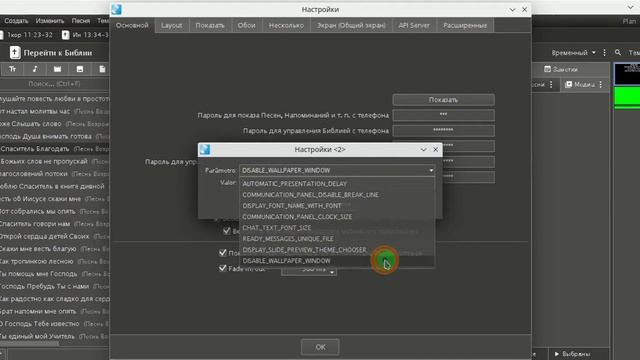This screenshot has height=360, width=640.
Task: Open the Экран (Общий экран) tab
Action: [x=351, y=25]
